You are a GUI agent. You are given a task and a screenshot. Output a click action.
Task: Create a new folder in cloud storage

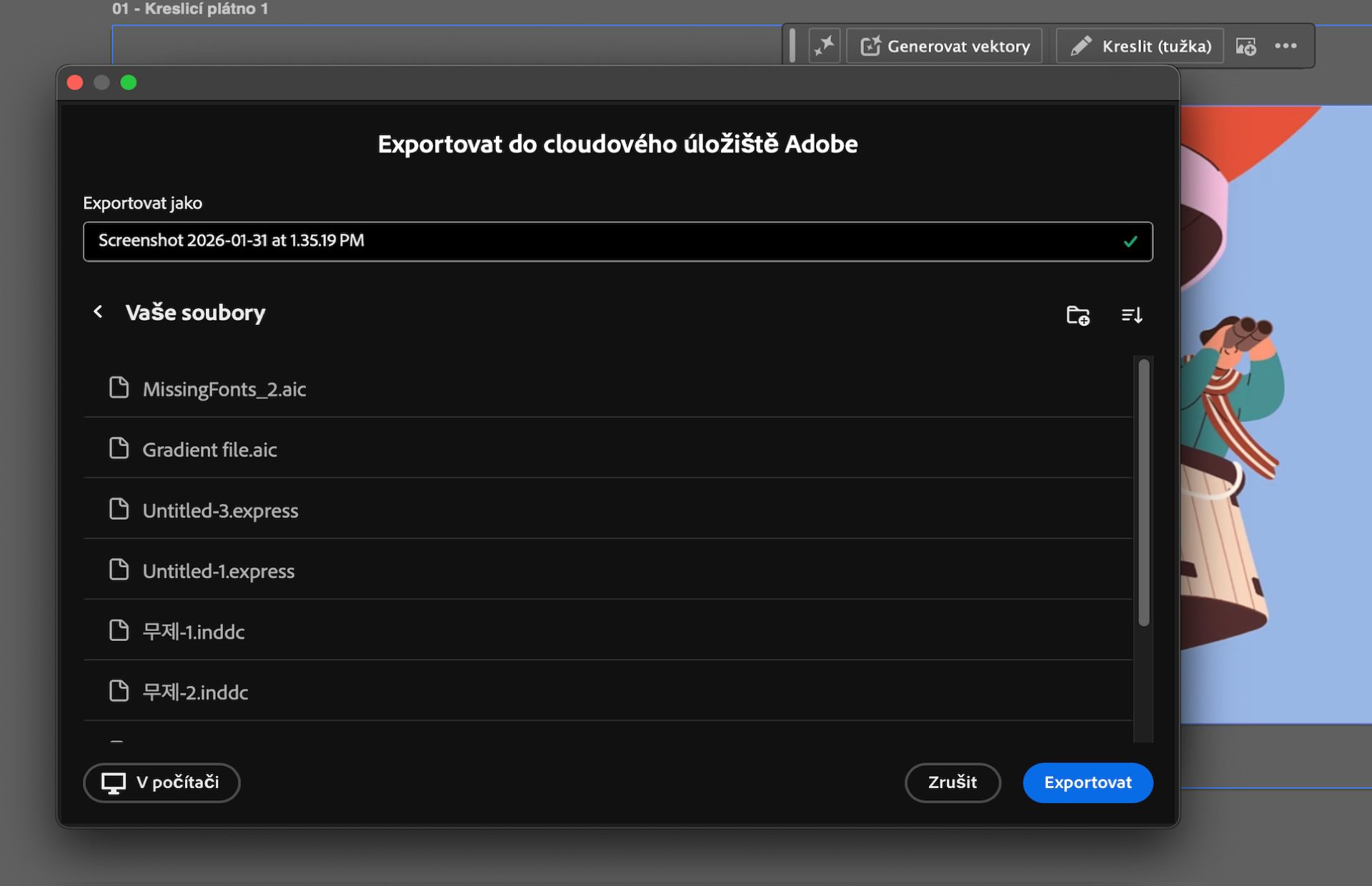(x=1078, y=314)
